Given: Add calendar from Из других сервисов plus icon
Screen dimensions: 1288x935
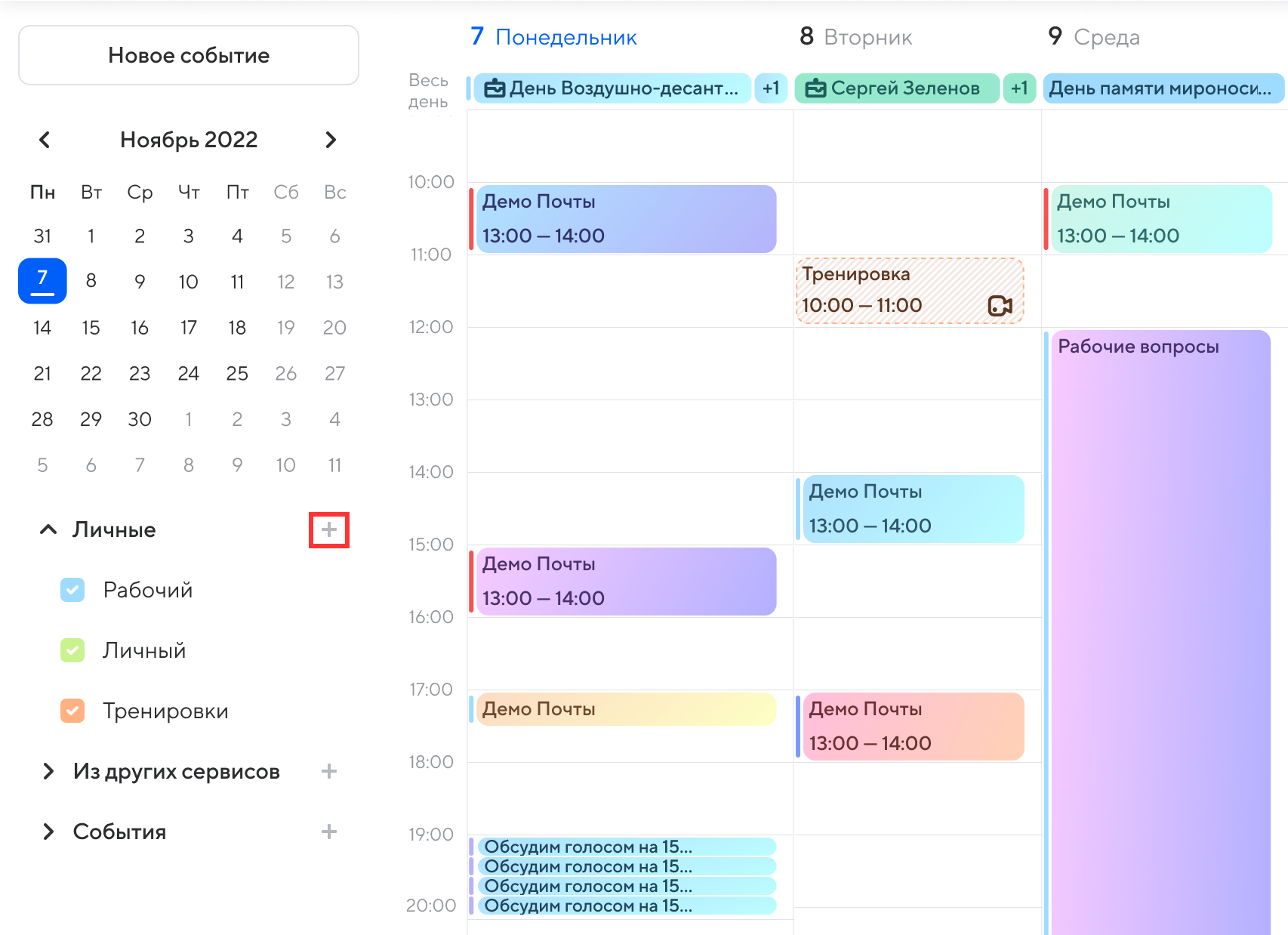Looking at the screenshot, I should 329,771.
